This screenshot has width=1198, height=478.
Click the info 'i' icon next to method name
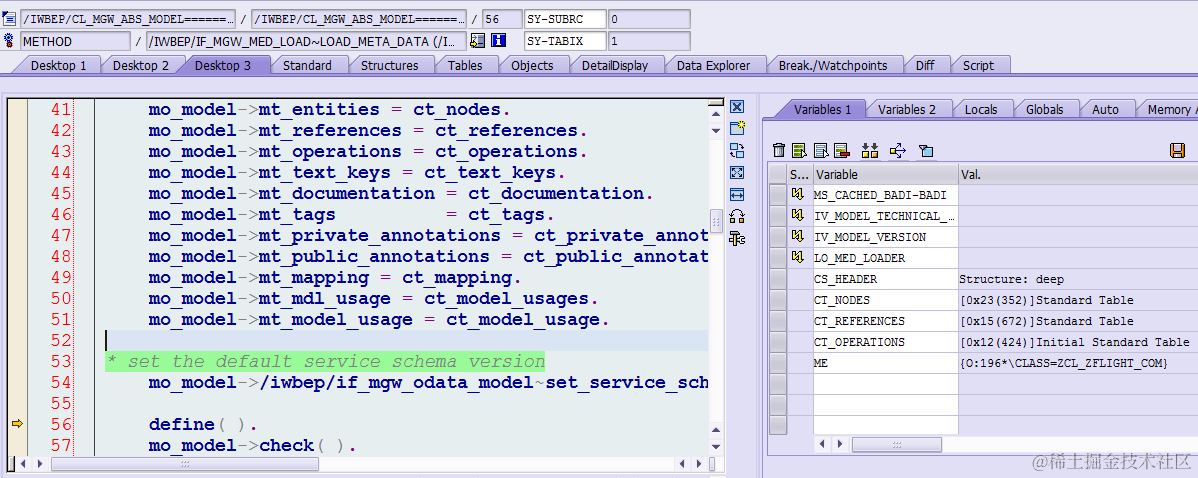pos(499,41)
